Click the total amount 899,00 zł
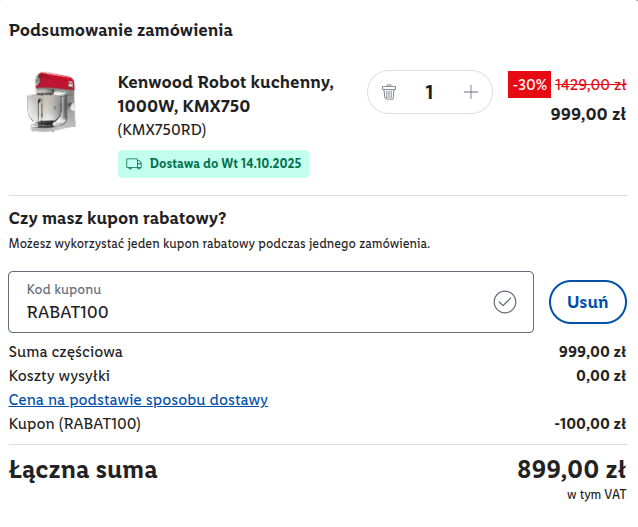This screenshot has width=638, height=527. [571, 469]
